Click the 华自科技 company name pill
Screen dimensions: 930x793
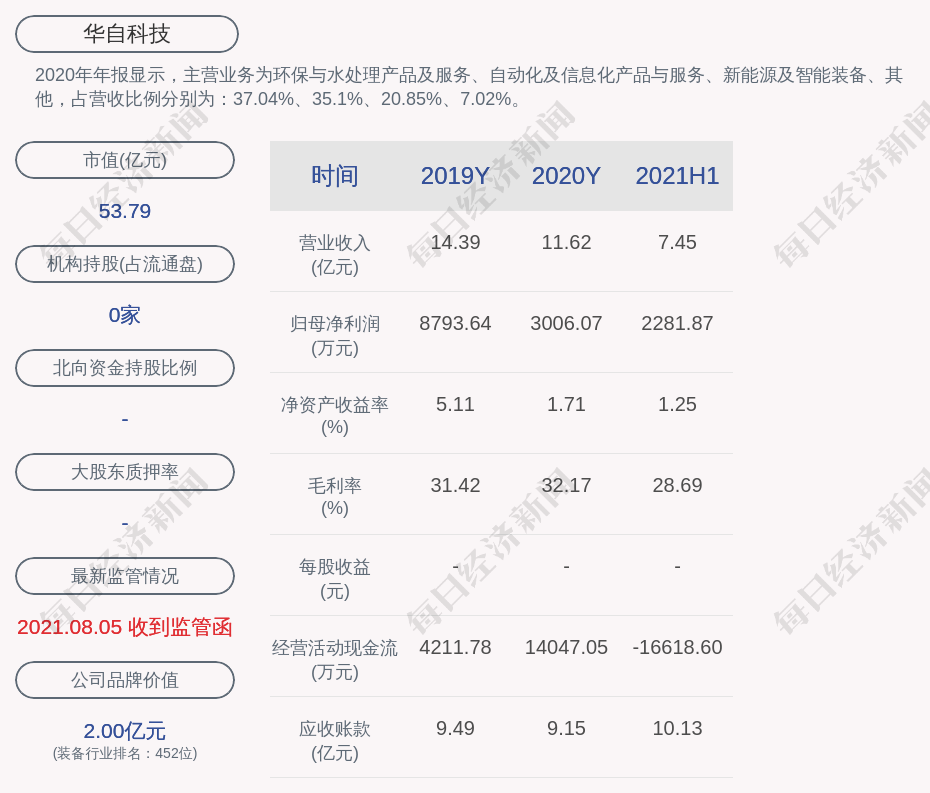tap(127, 34)
